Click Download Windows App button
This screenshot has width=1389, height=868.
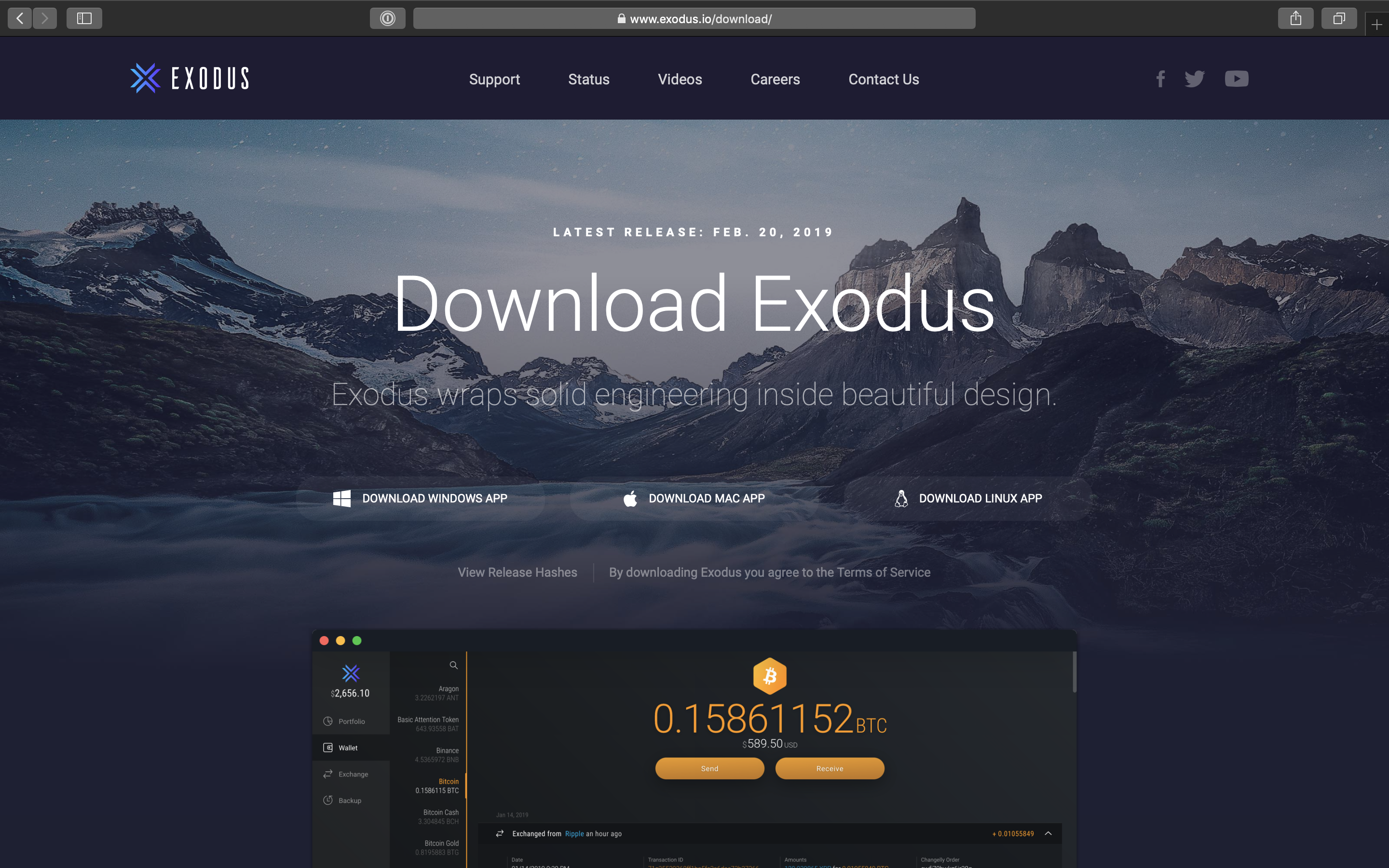[x=419, y=498]
